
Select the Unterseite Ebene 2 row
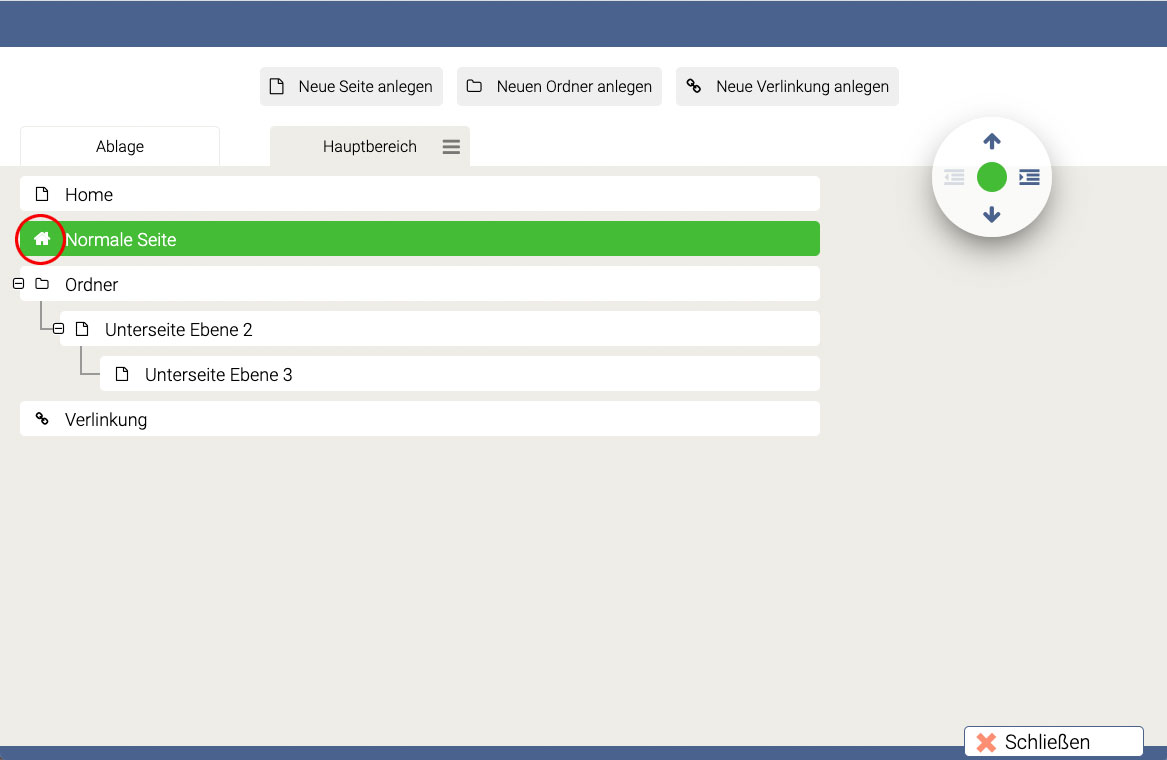440,329
